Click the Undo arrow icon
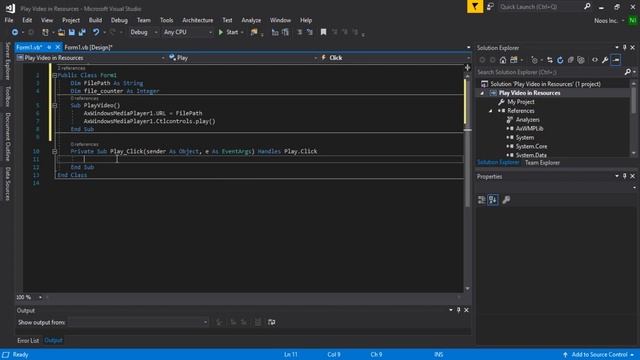 pos(96,32)
